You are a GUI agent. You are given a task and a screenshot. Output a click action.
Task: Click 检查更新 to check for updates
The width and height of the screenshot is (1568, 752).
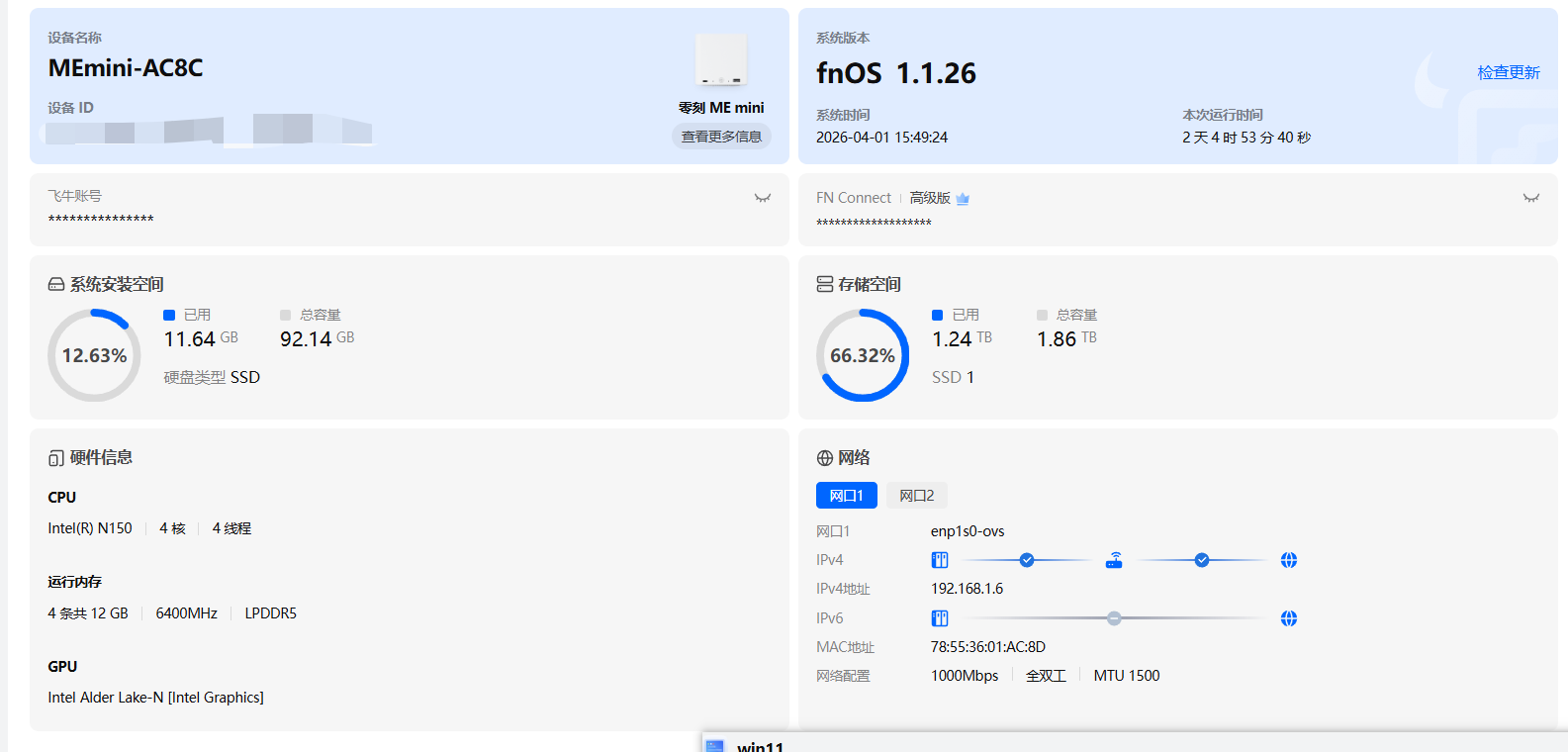pos(1509,72)
